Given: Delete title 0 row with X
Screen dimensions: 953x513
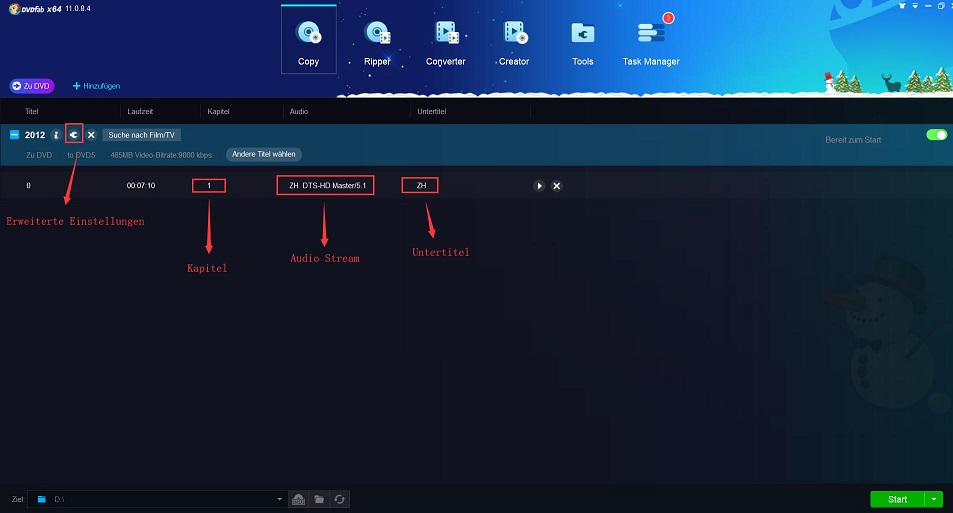Looking at the screenshot, I should tap(557, 186).
